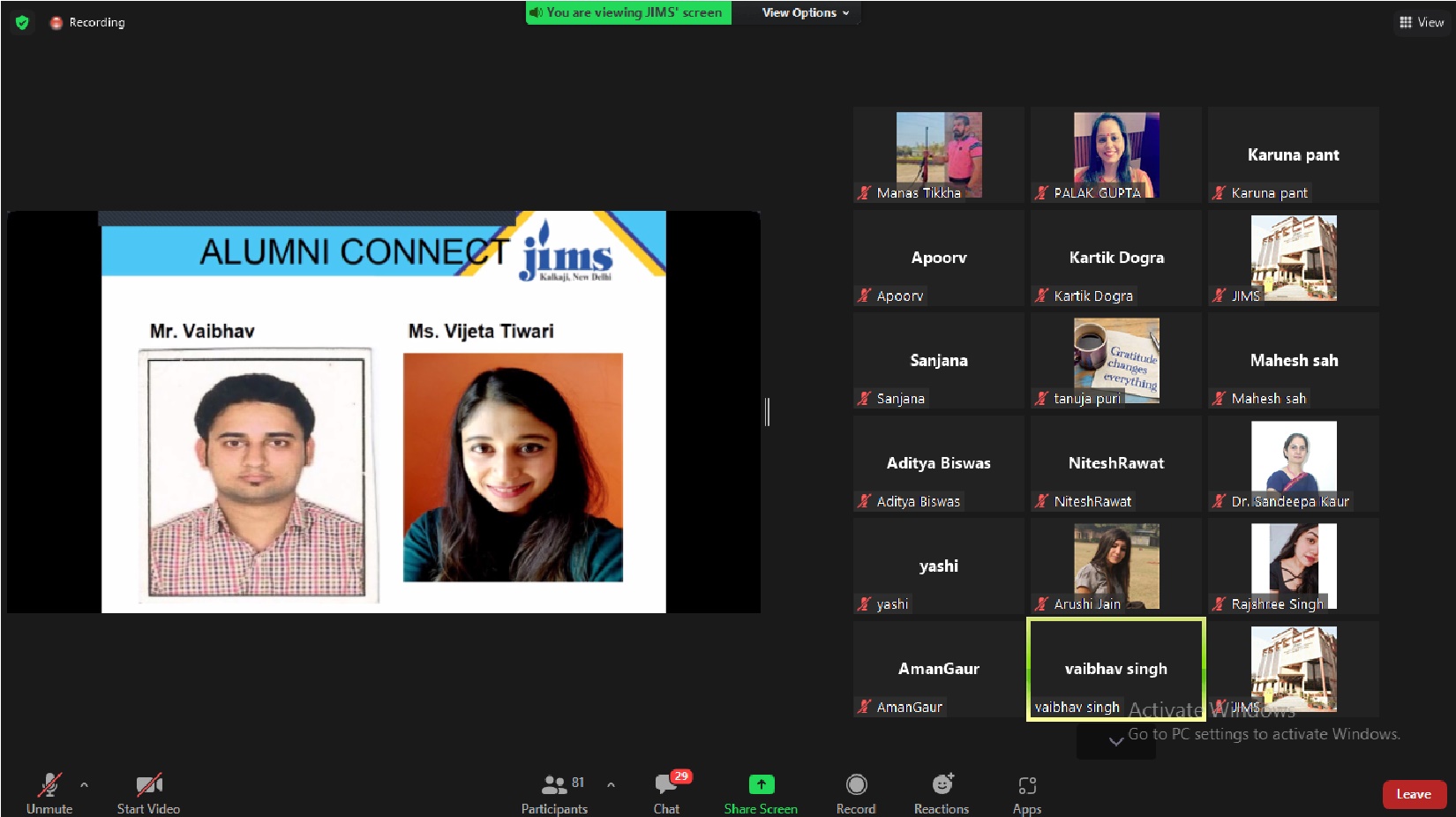Unmute the microphone
Screen dimensions: 1456x817
tap(49, 784)
